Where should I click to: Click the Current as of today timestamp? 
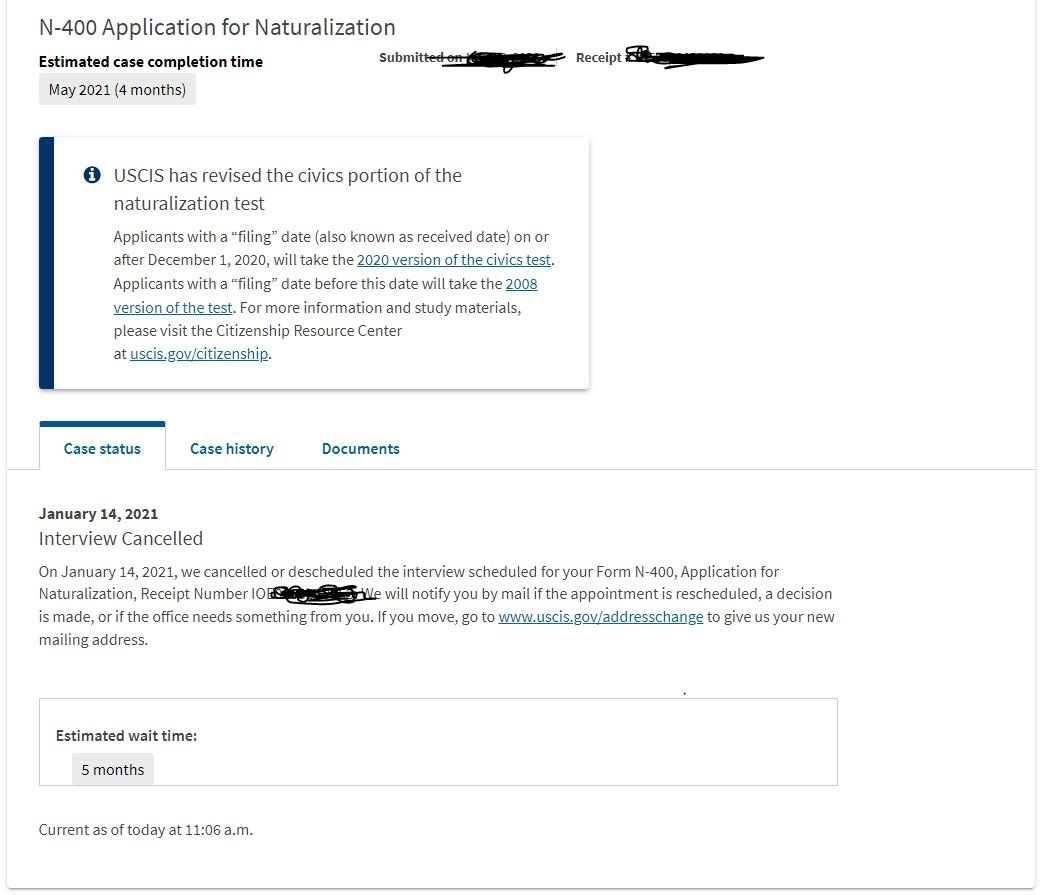[x=146, y=830]
